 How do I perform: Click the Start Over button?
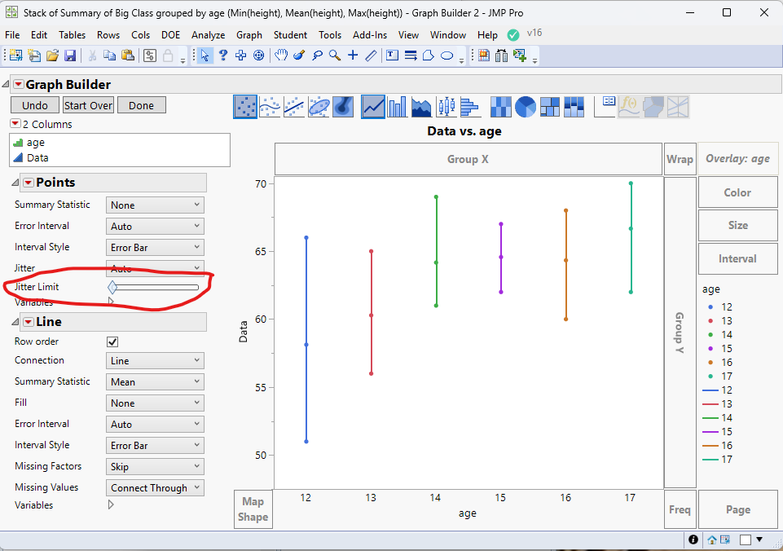tap(88, 105)
